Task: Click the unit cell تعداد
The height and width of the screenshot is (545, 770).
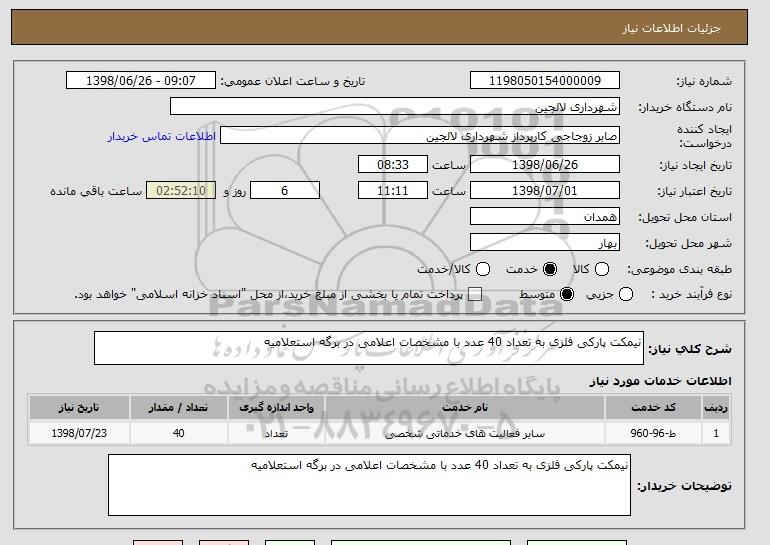Action: coord(276,433)
